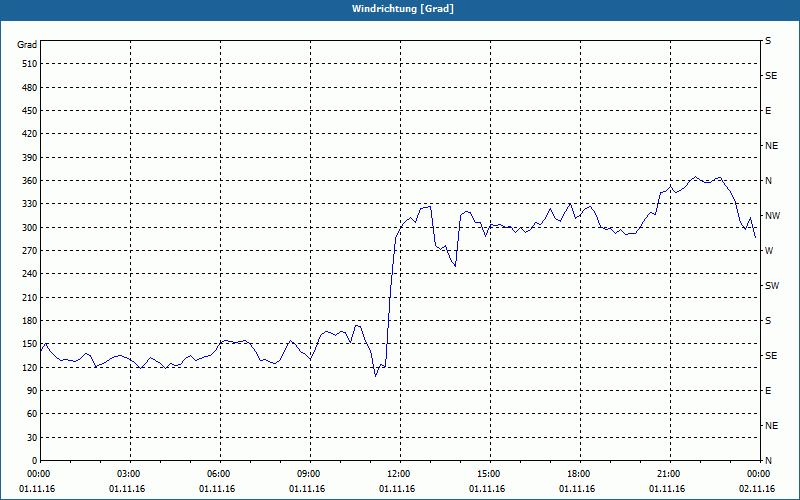Click the 21:00 time label
The image size is (800, 500).
click(670, 474)
